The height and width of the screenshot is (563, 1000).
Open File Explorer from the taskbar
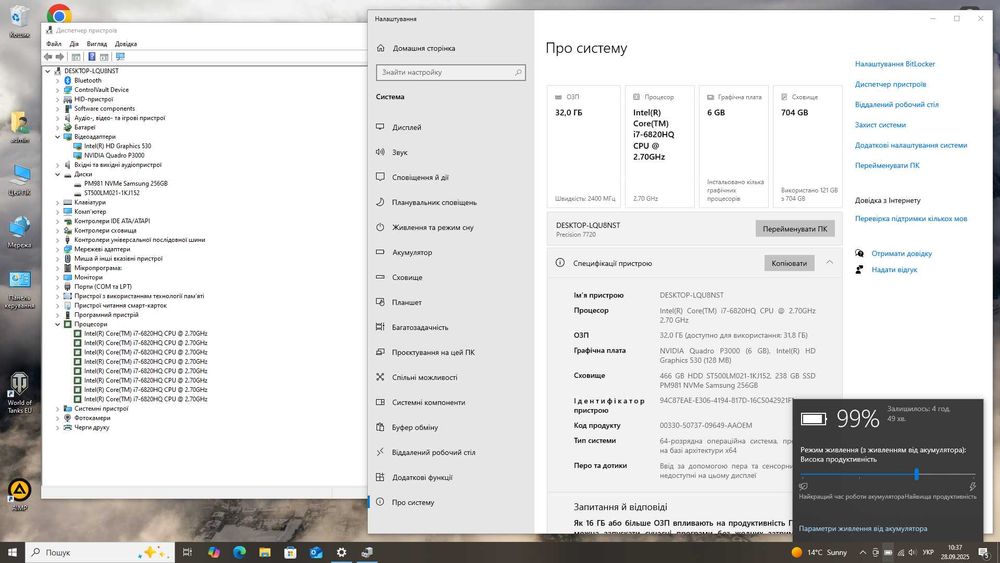click(x=265, y=552)
